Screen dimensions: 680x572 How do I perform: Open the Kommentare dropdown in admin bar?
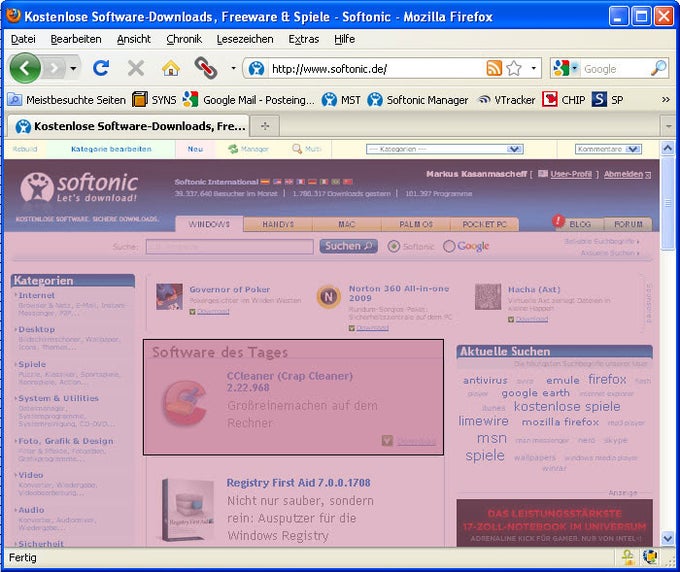608,149
